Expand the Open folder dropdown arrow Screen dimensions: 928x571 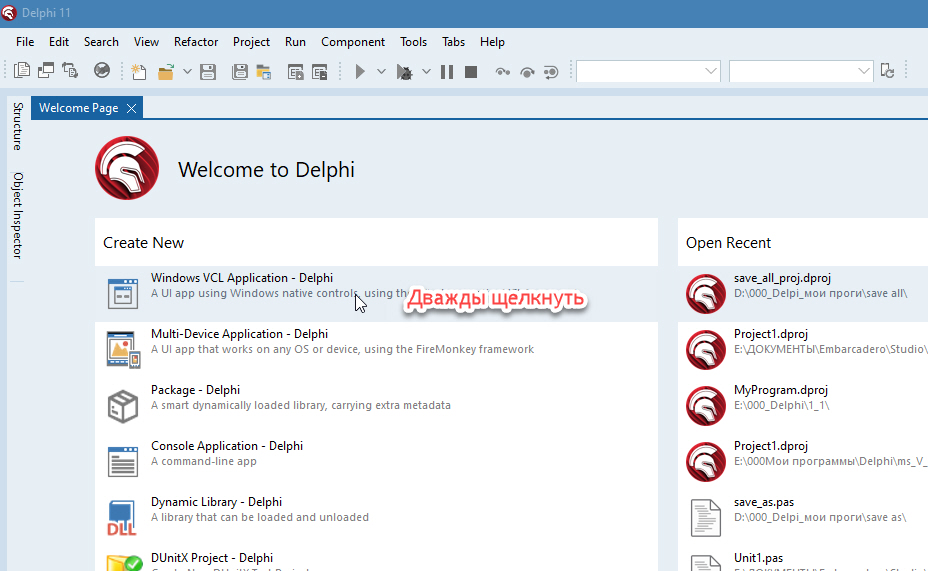(187, 72)
